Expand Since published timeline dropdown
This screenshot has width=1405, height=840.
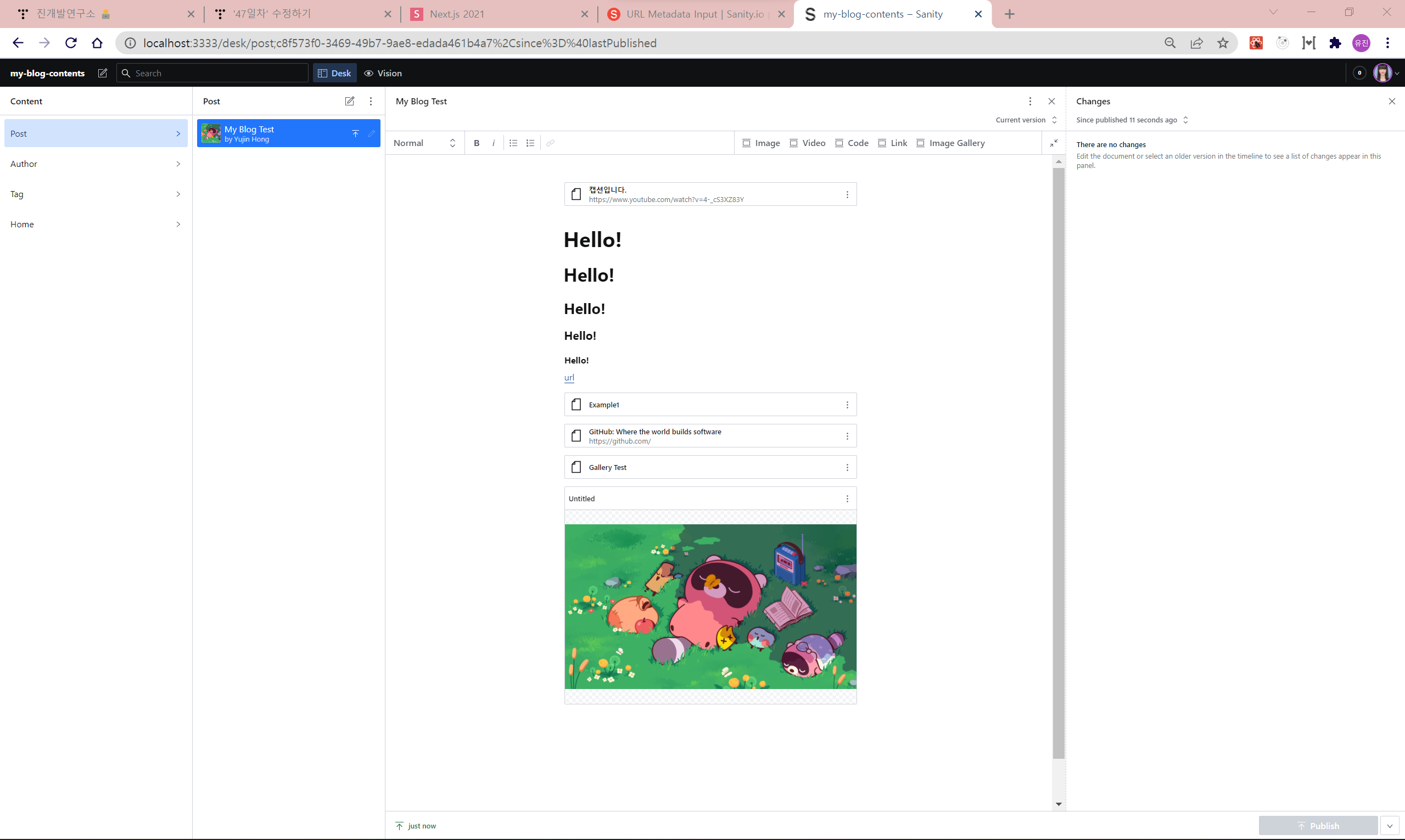(x=1132, y=120)
